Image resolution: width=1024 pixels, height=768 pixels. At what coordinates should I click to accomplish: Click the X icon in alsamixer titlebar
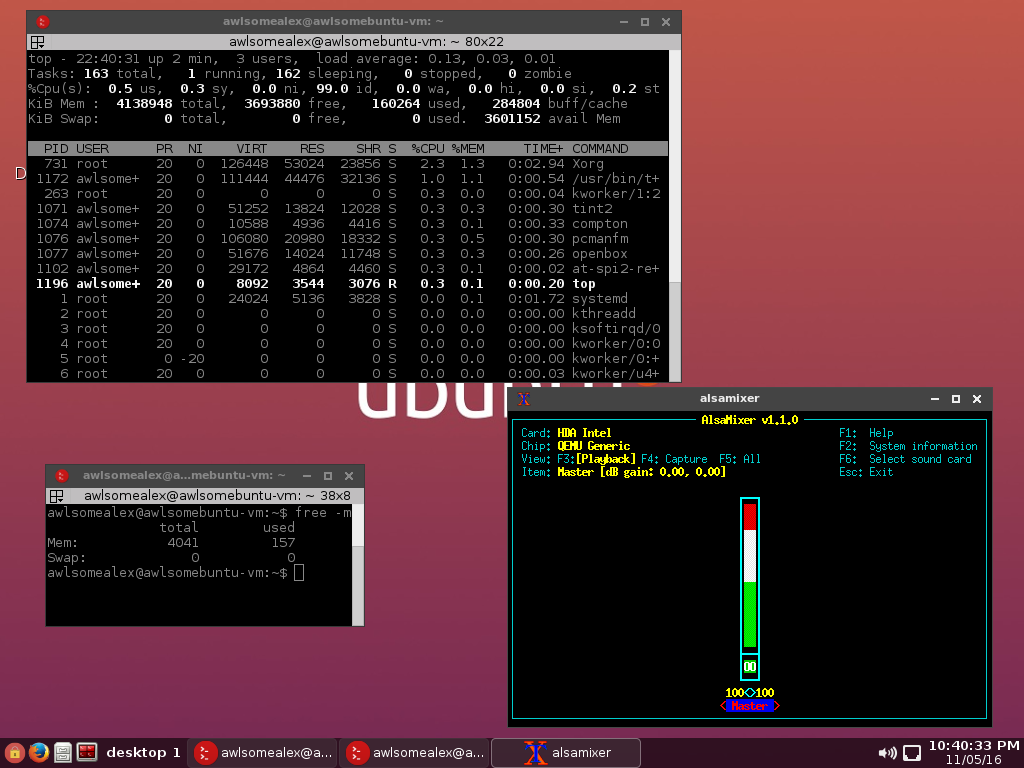pyautogui.click(x=523, y=398)
